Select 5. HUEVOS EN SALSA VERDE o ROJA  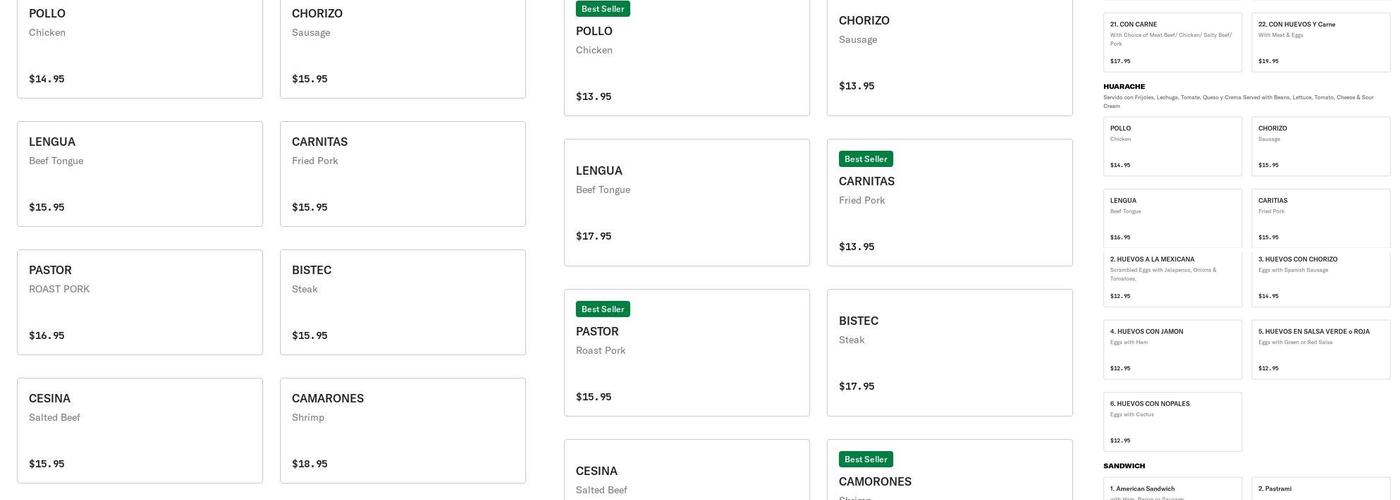click(1320, 349)
